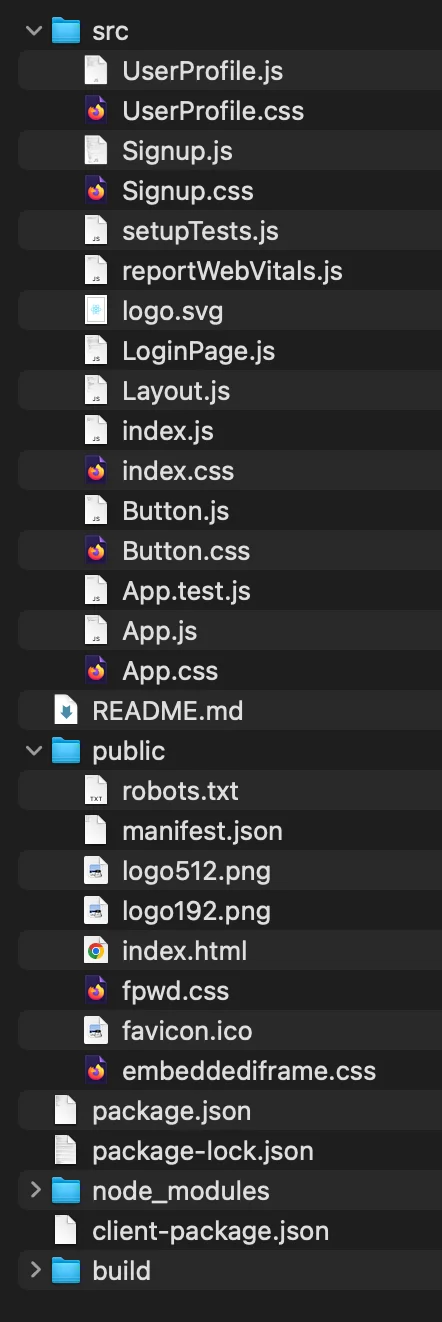
Task: Select the package-lock.json file
Action: (x=229, y=1151)
